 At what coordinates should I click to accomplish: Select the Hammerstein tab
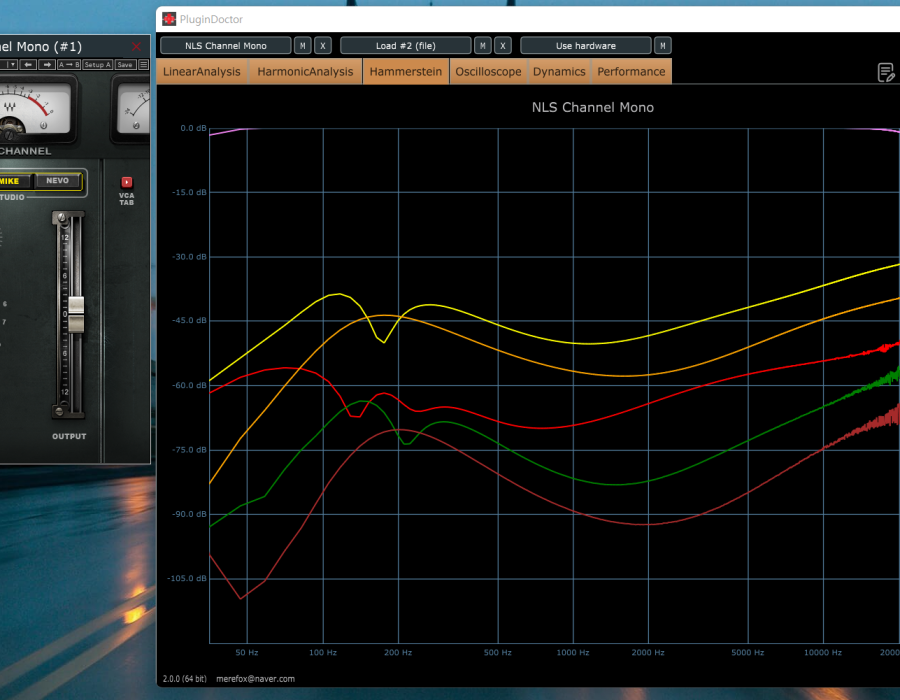pos(406,72)
